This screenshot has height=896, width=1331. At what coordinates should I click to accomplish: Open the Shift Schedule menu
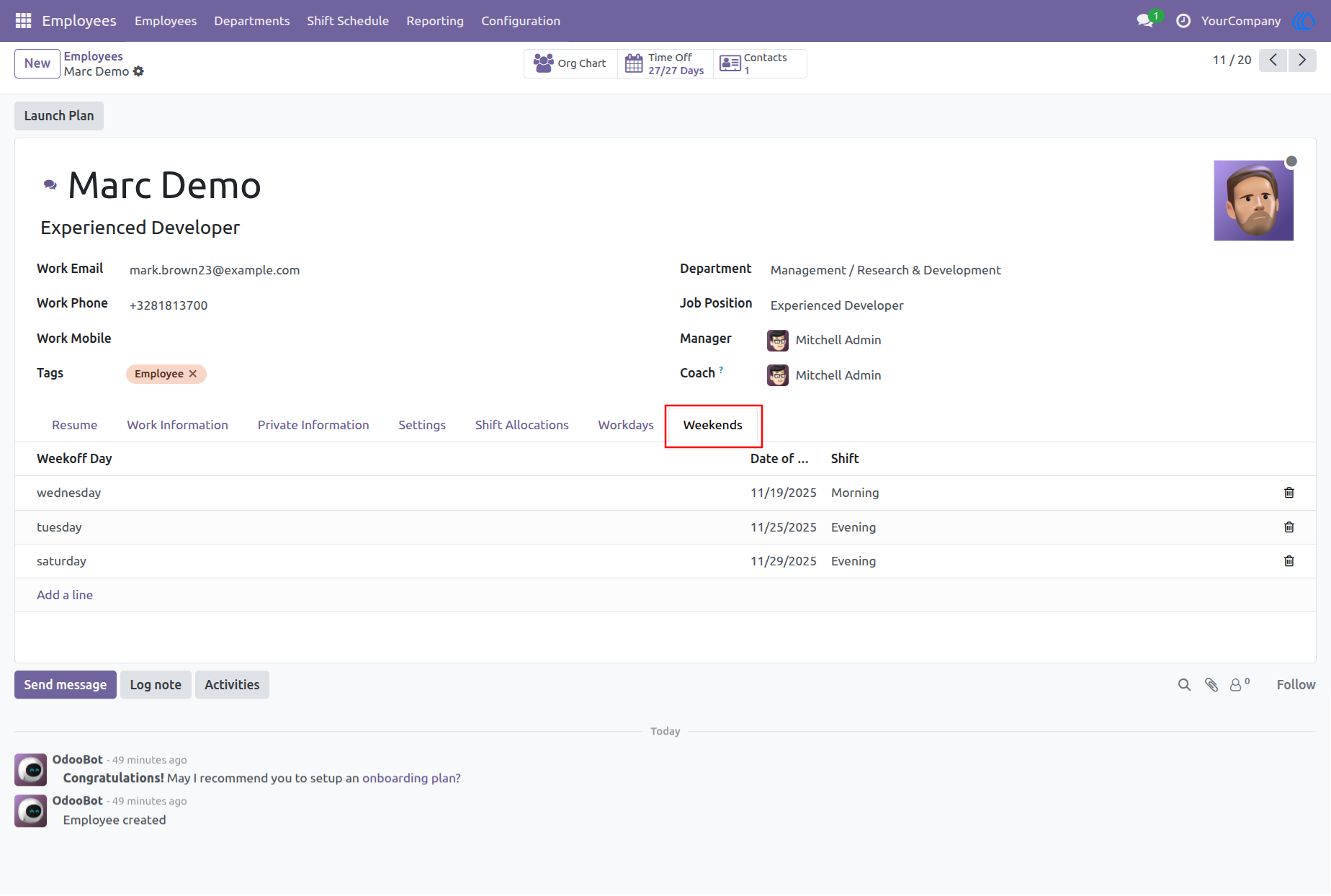coord(348,21)
